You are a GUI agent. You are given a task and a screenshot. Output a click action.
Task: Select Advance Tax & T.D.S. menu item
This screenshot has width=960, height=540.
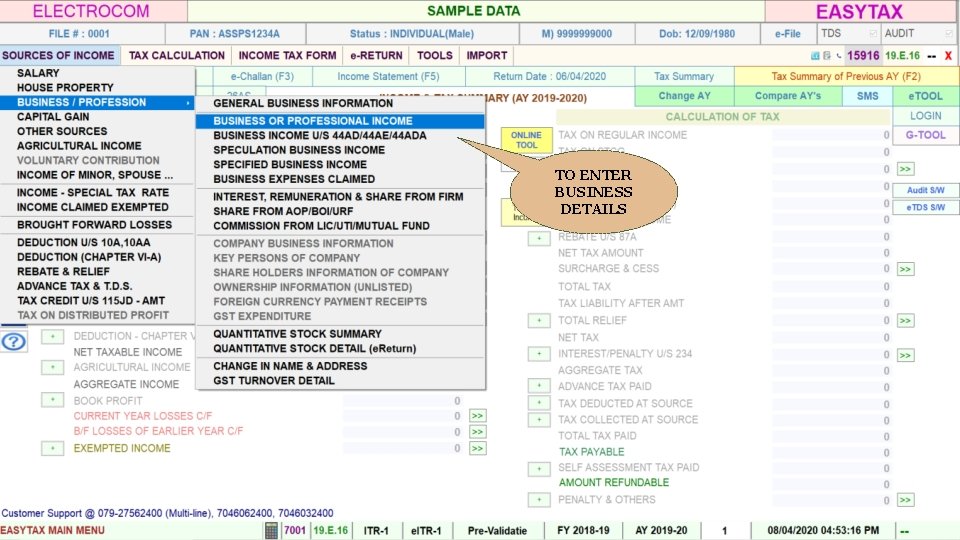(x=97, y=287)
